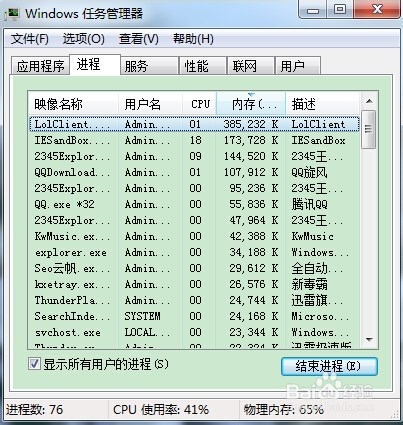Sort by 用户名 column header

point(150,104)
